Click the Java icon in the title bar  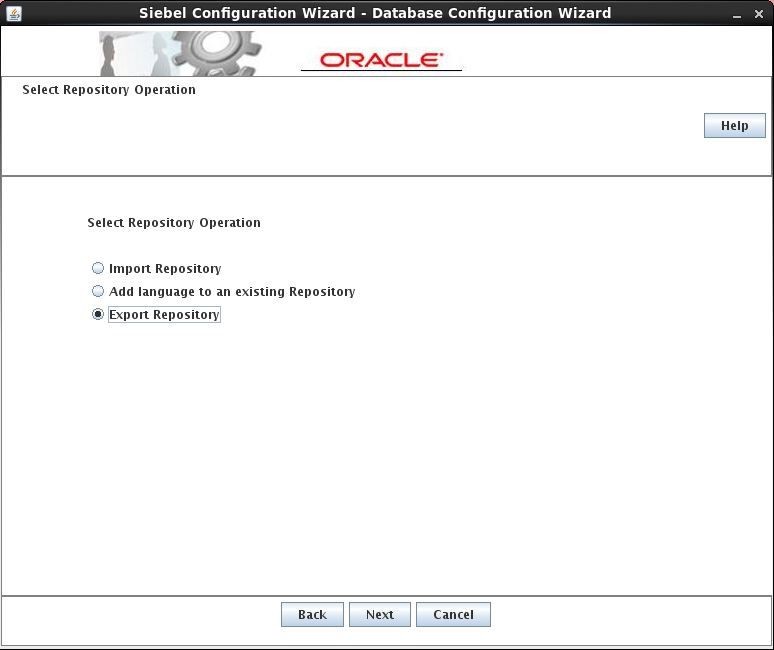tap(14, 13)
